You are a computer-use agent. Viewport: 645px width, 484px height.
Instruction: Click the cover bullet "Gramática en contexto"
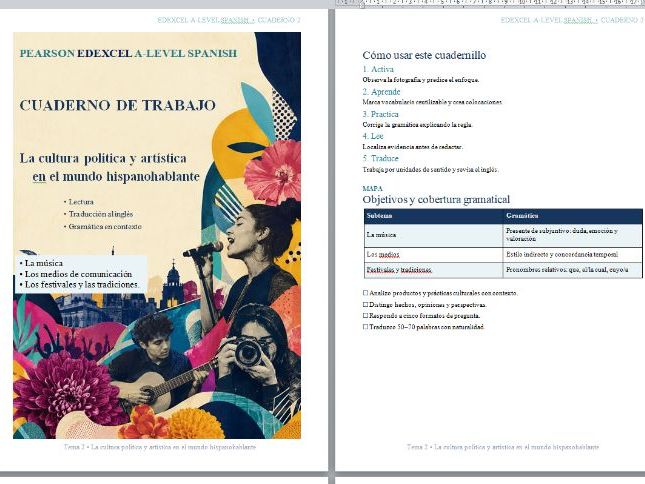coord(105,227)
